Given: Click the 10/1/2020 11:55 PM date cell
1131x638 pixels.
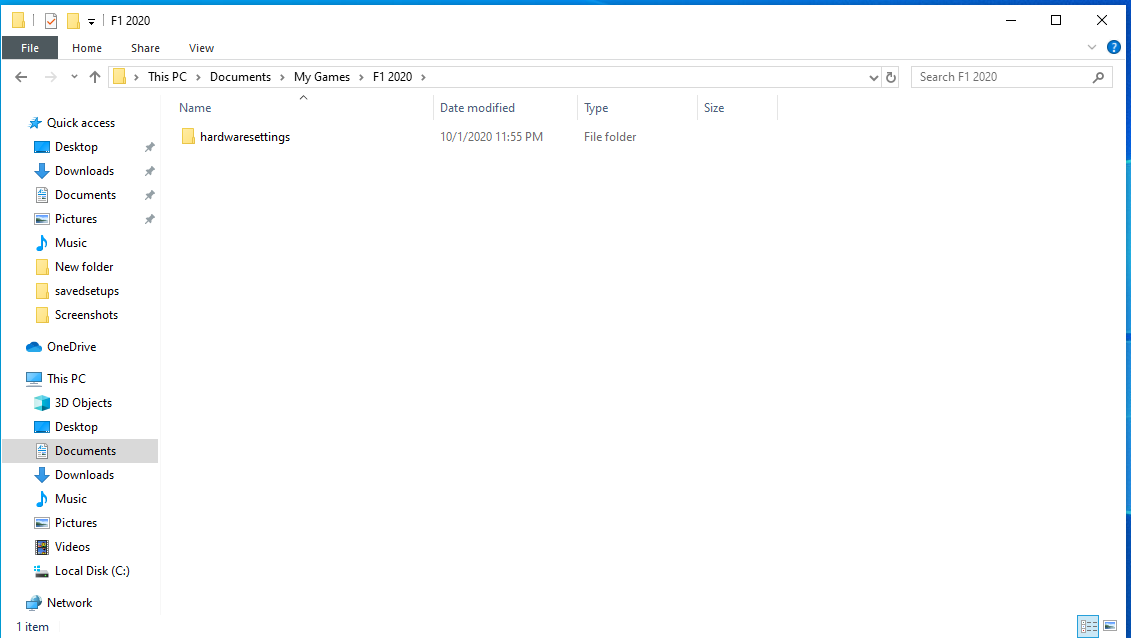Looking at the screenshot, I should coord(491,136).
